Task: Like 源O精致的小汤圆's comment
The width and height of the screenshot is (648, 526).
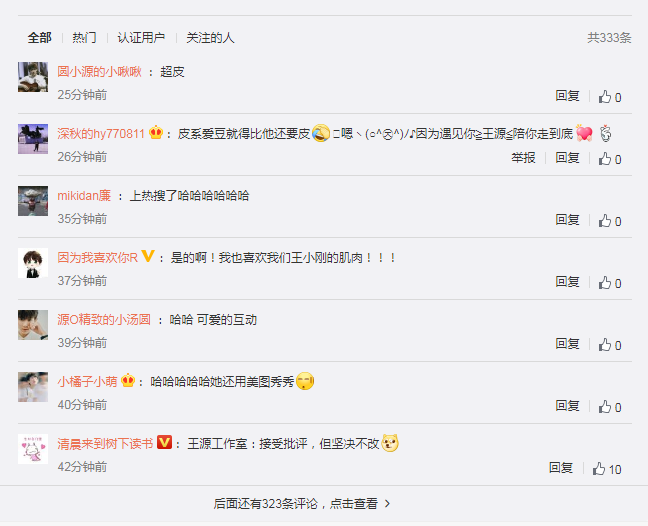Action: pos(610,345)
